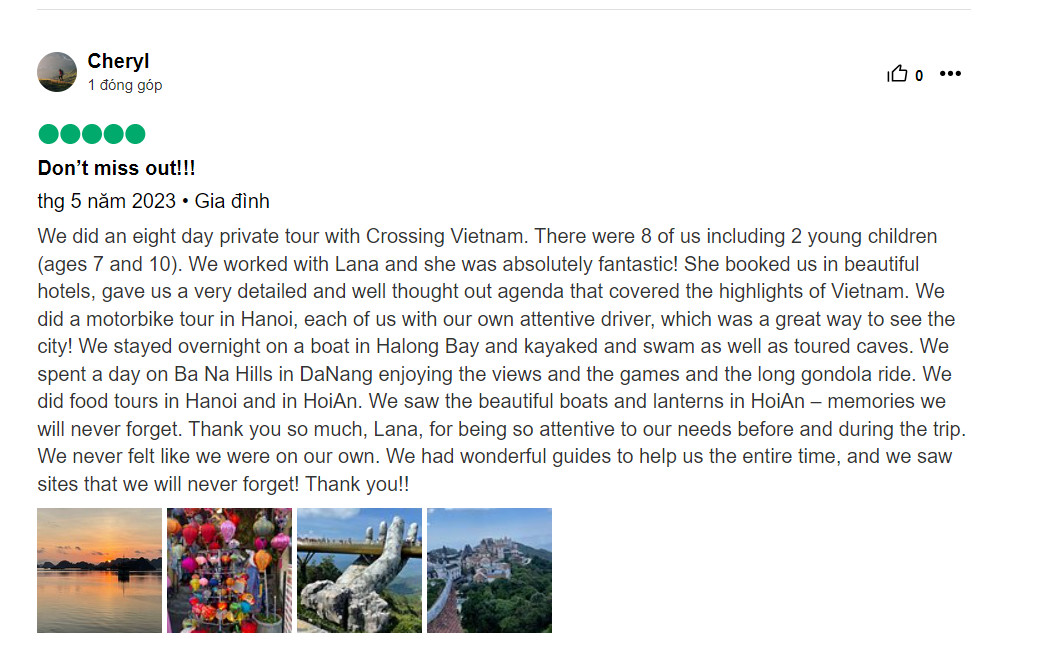The height and width of the screenshot is (667, 1041).
Task: Open the three-dot more options menu
Action: coord(950,74)
